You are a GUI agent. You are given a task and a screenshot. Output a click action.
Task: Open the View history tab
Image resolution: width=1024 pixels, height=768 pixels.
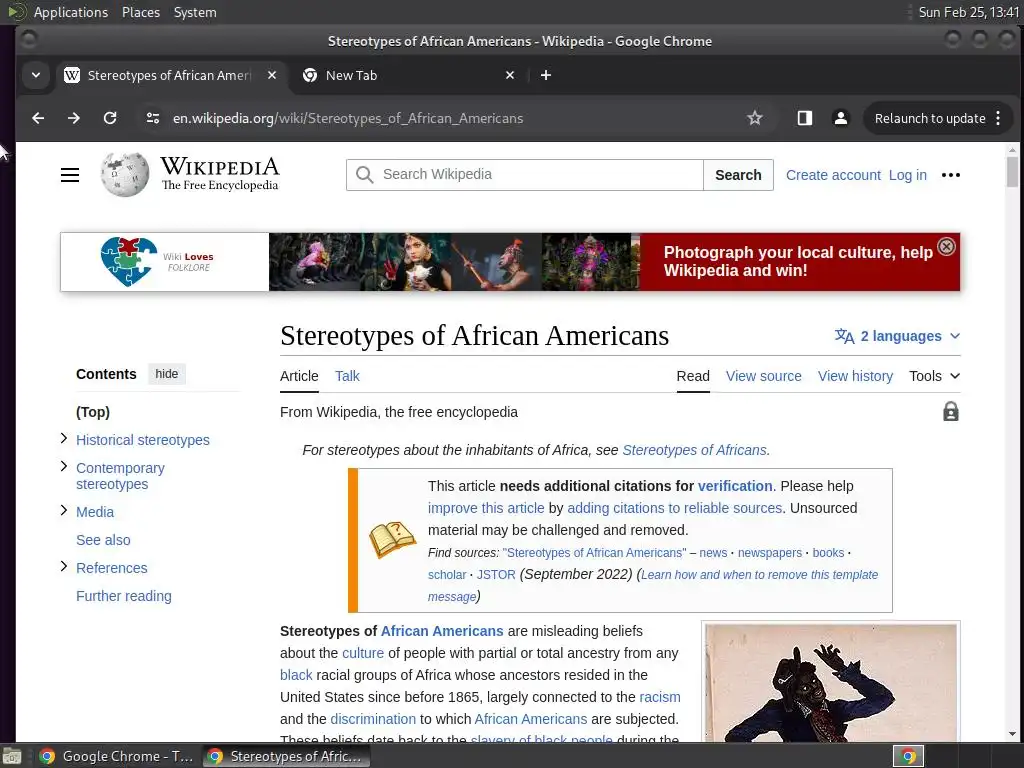pyautogui.click(x=856, y=376)
